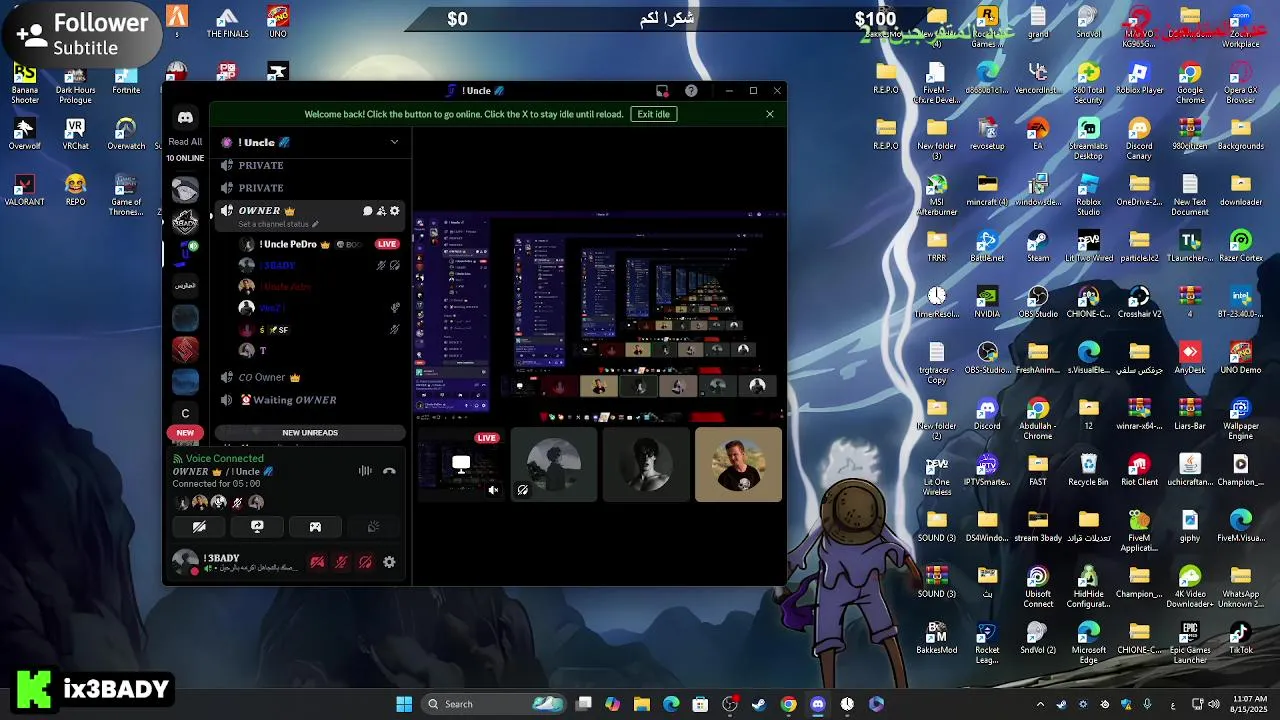Open Discord home via the logo icon
1280x720 pixels.
click(x=185, y=117)
